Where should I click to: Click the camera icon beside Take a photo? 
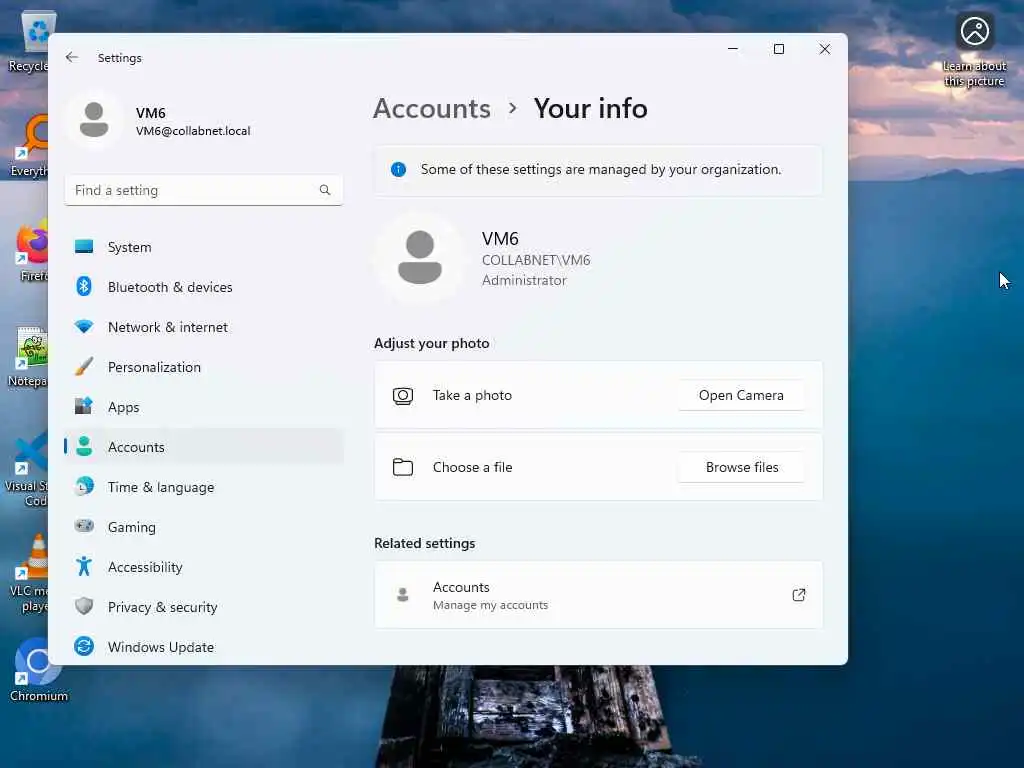(403, 396)
